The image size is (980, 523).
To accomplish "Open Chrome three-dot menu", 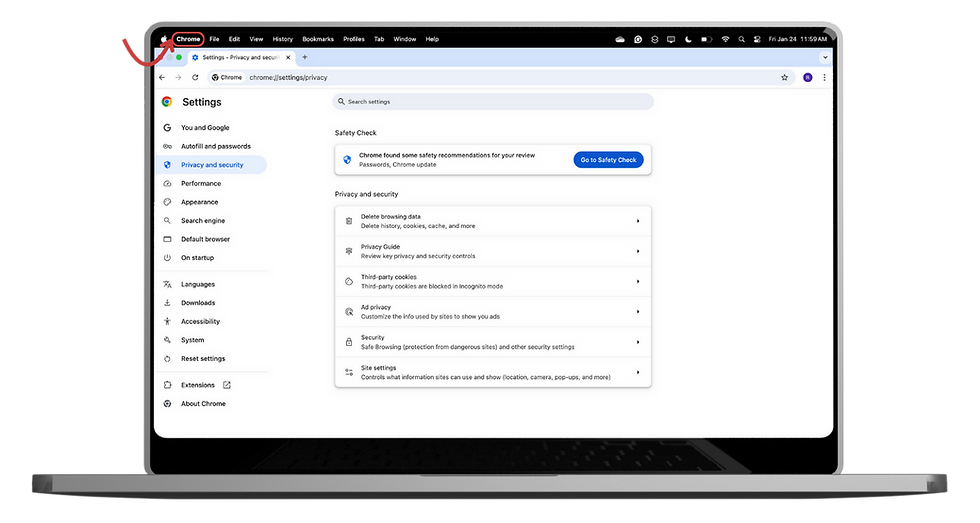I will pyautogui.click(x=824, y=77).
